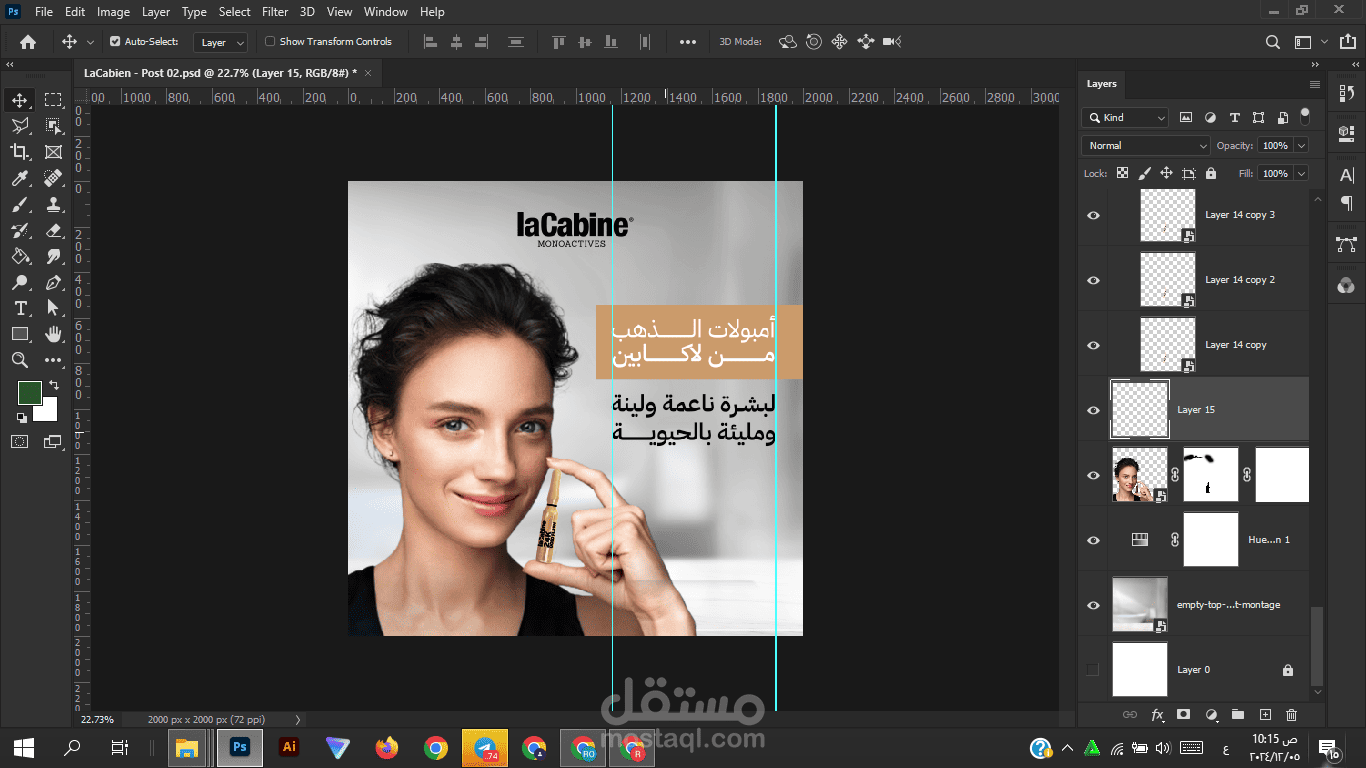
Task: Show Layer 0 by toggling visibility
Action: [1093, 670]
